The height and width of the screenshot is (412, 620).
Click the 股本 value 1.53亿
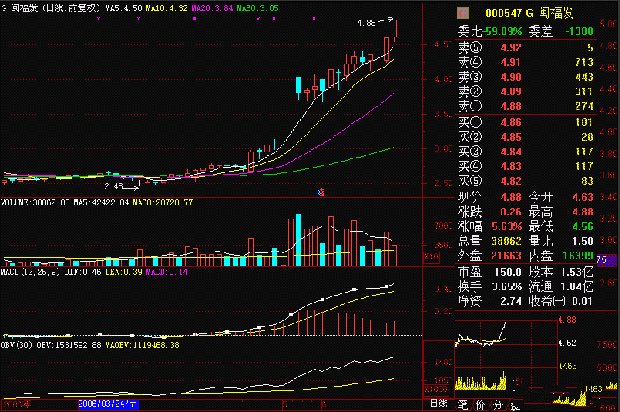click(577, 272)
